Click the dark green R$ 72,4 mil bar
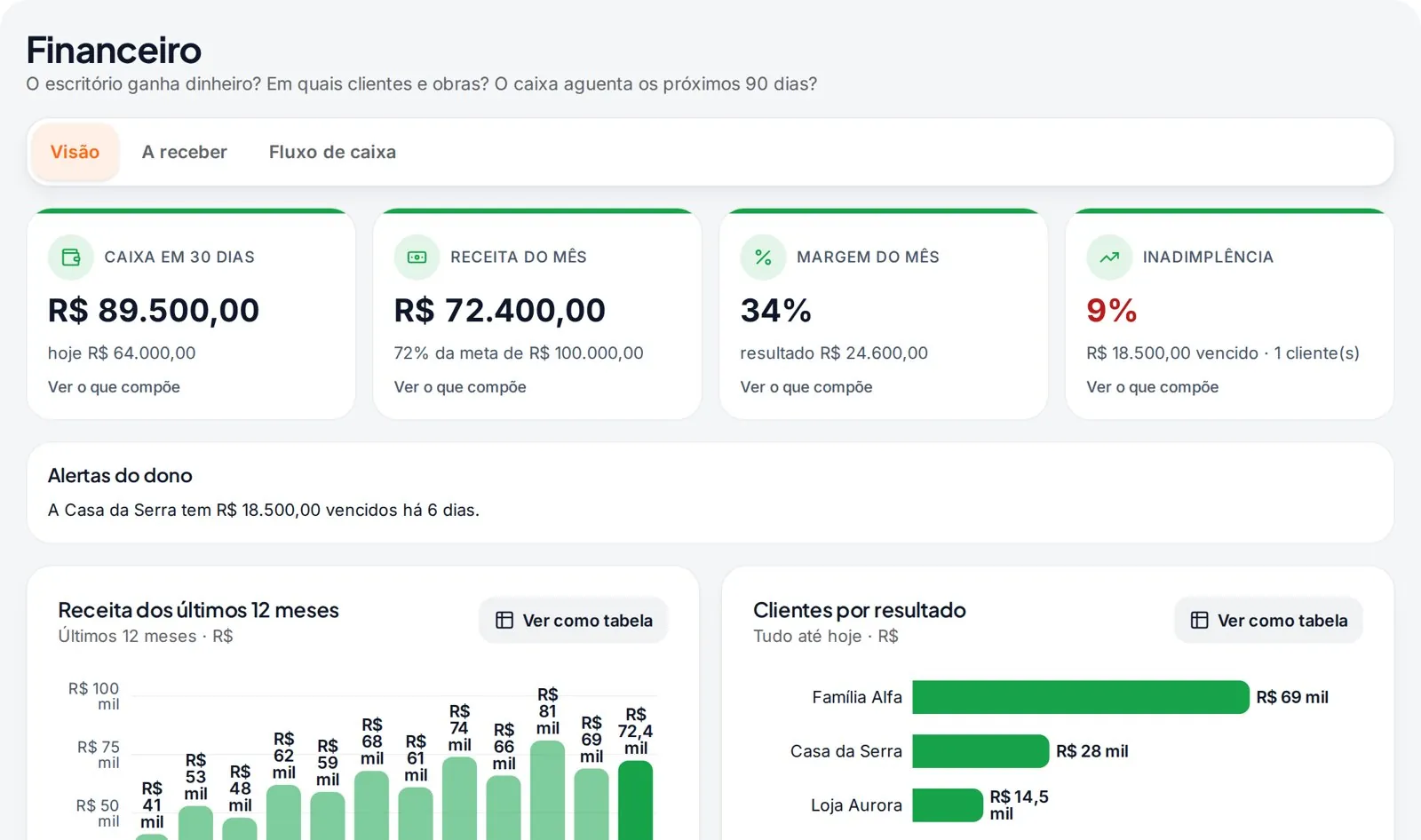 (635, 800)
